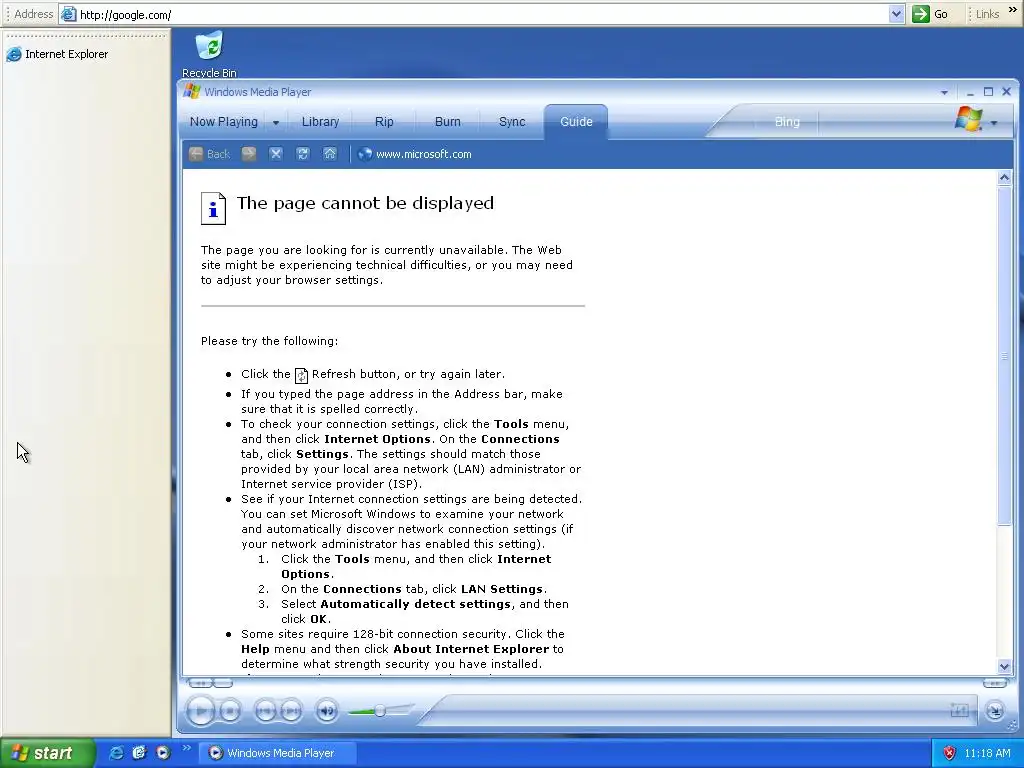Click the Refresh icon in help text
Screen dimensions: 1024x768
pos(301,376)
